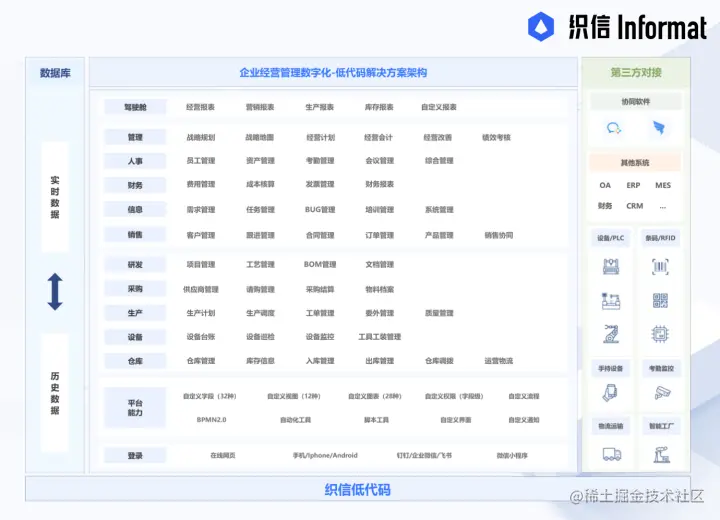Click the 入库管理 item

[320, 361]
